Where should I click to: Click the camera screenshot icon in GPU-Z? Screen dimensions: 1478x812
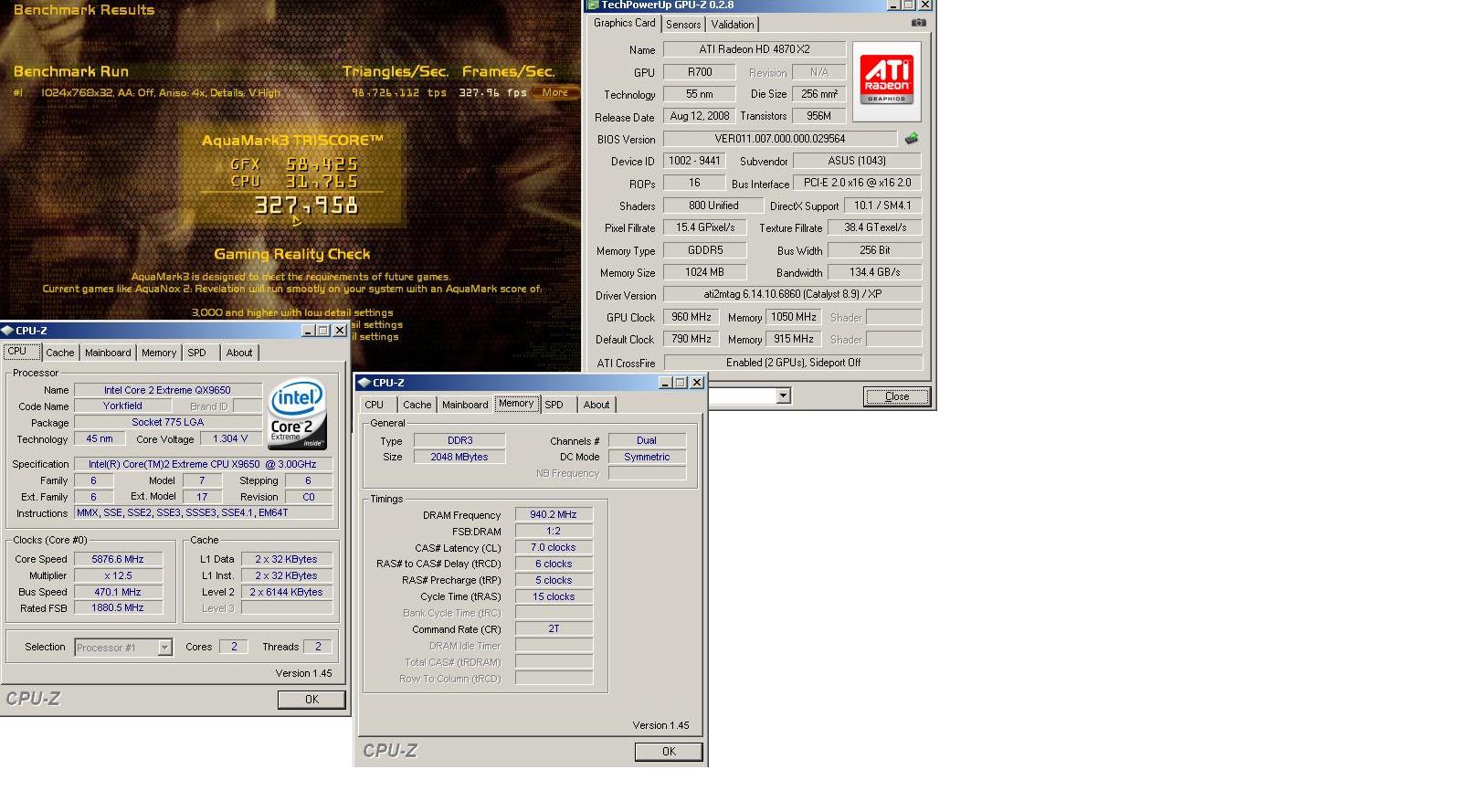coord(918,23)
